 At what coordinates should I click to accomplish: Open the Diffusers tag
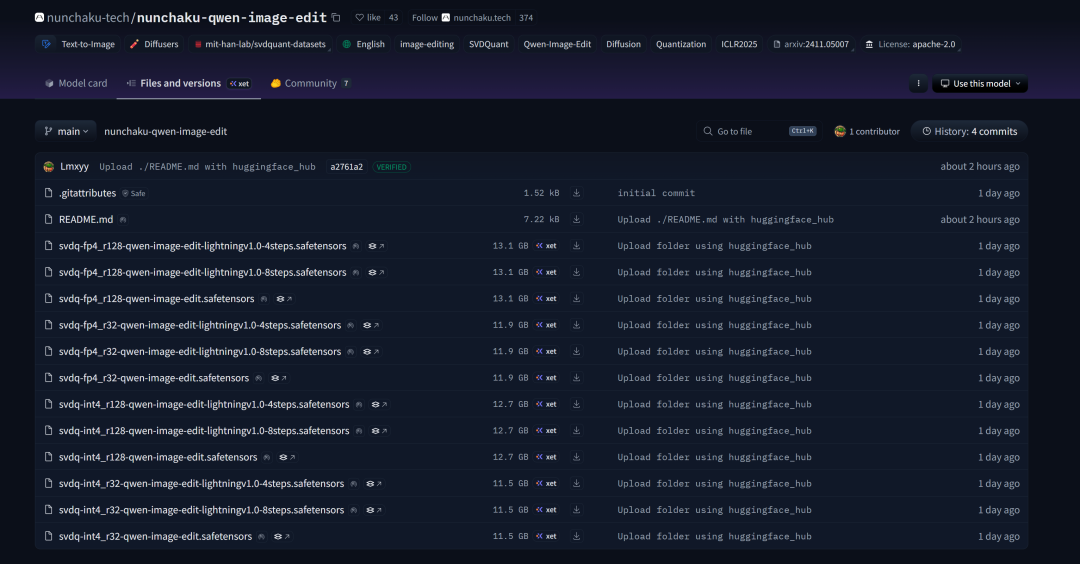point(154,44)
